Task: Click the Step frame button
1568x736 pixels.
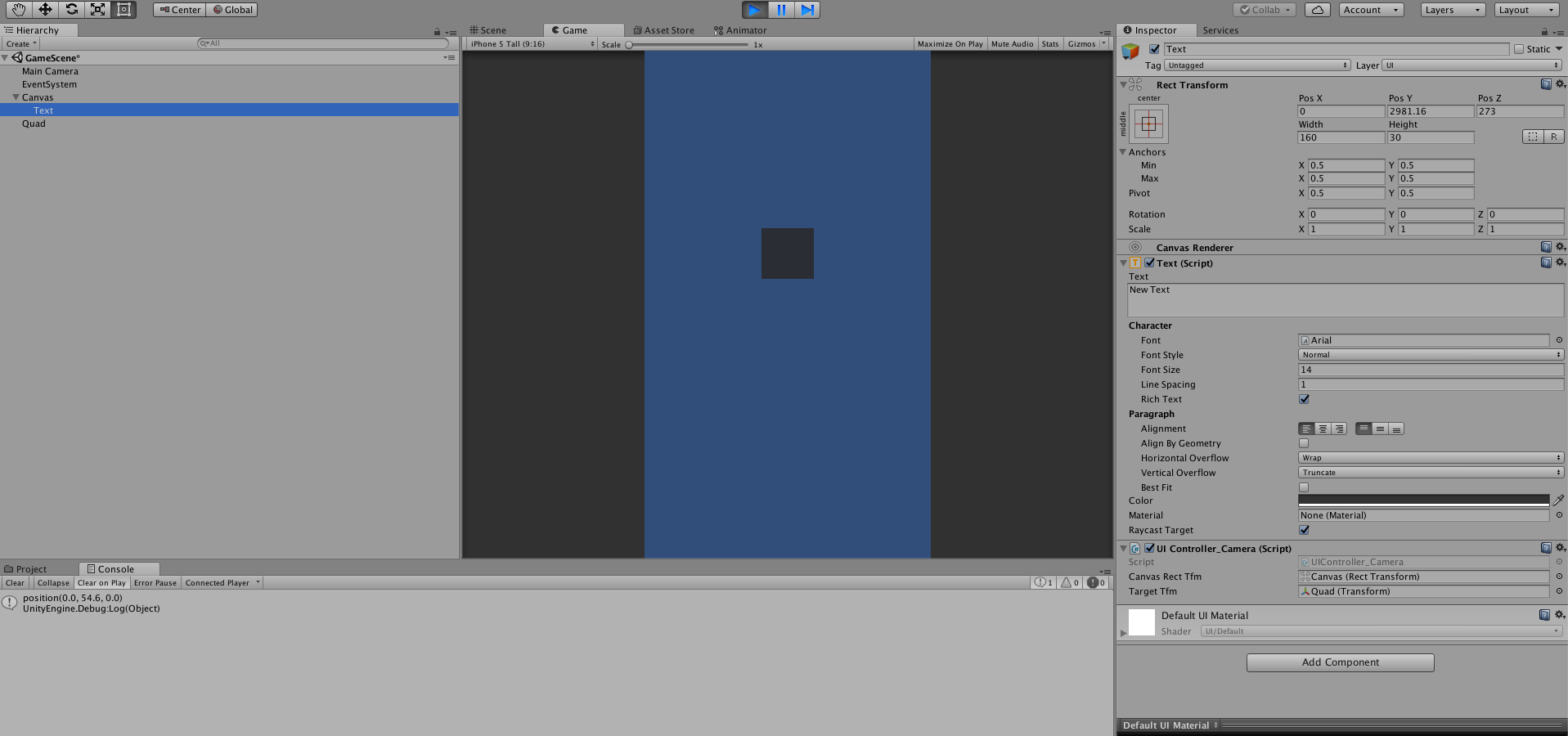Action: pos(807,10)
